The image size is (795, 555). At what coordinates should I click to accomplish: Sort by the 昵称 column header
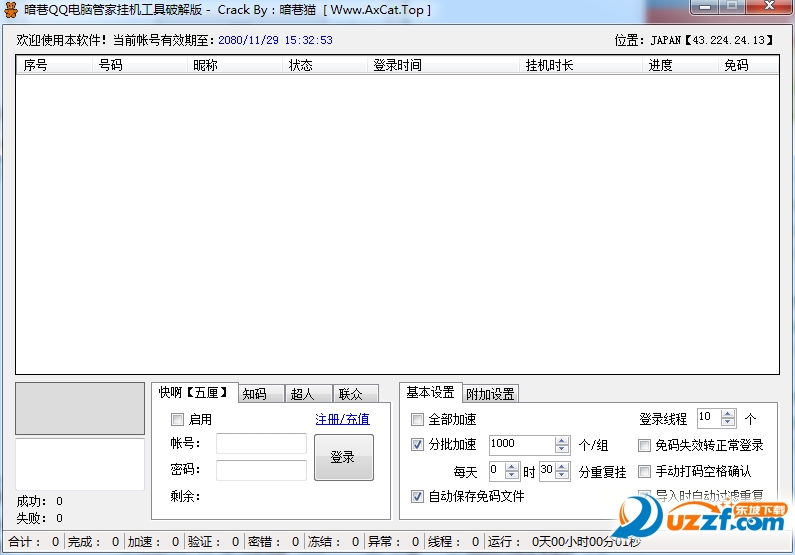(234, 65)
